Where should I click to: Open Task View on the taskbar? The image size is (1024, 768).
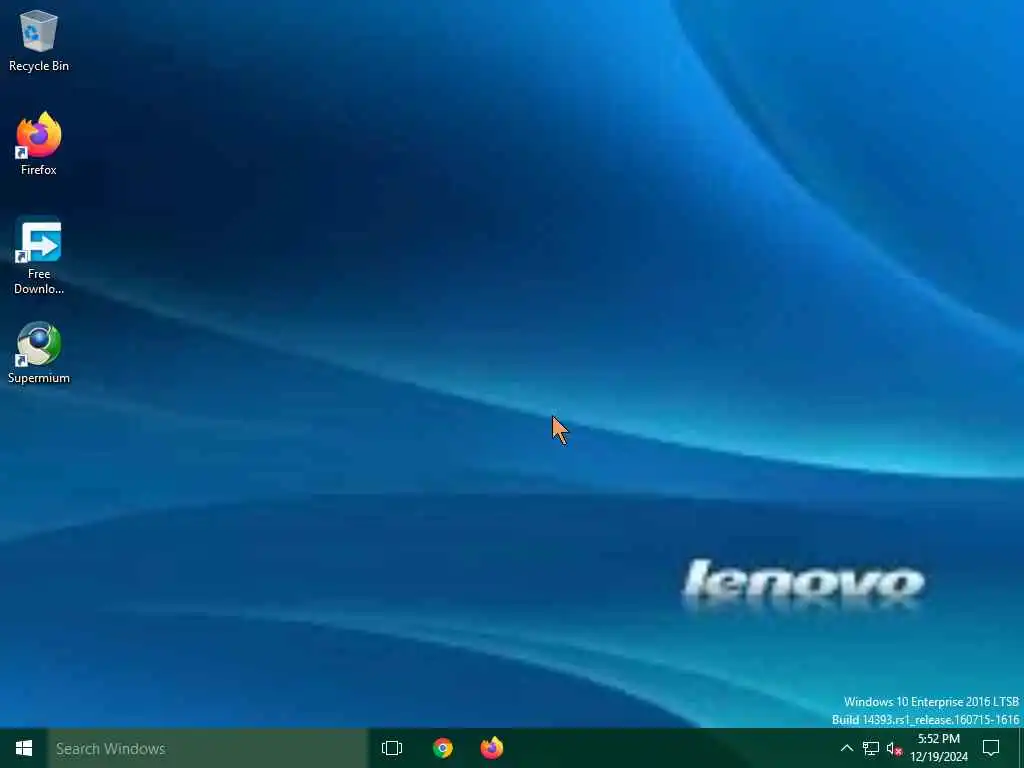(x=392, y=748)
